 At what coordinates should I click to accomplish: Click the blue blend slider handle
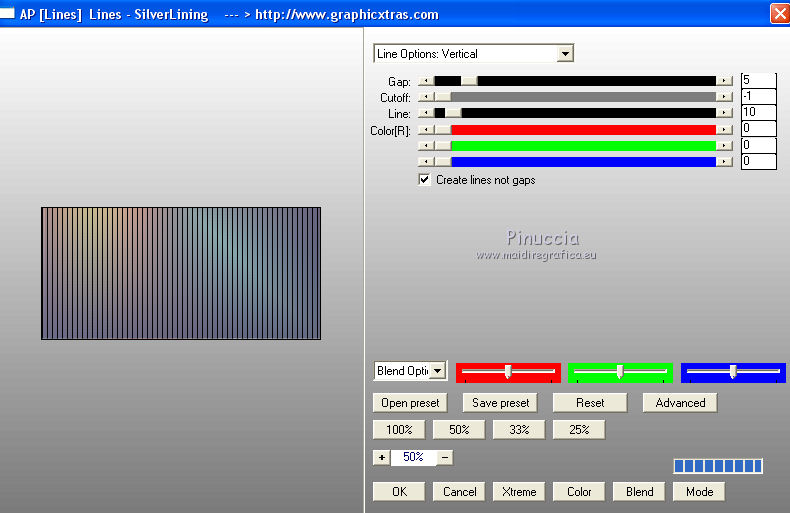point(733,372)
